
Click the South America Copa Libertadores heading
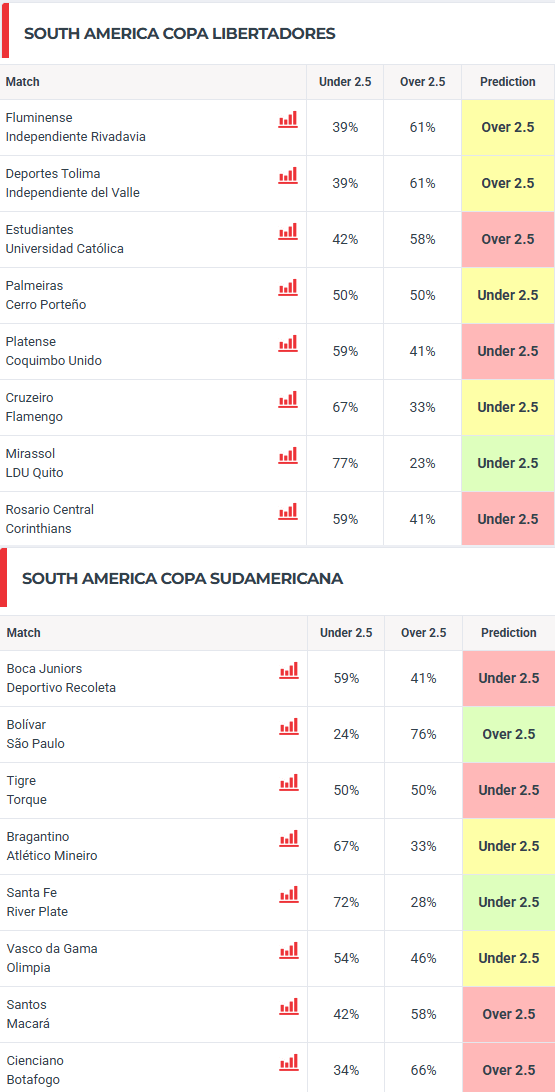[x=180, y=33]
